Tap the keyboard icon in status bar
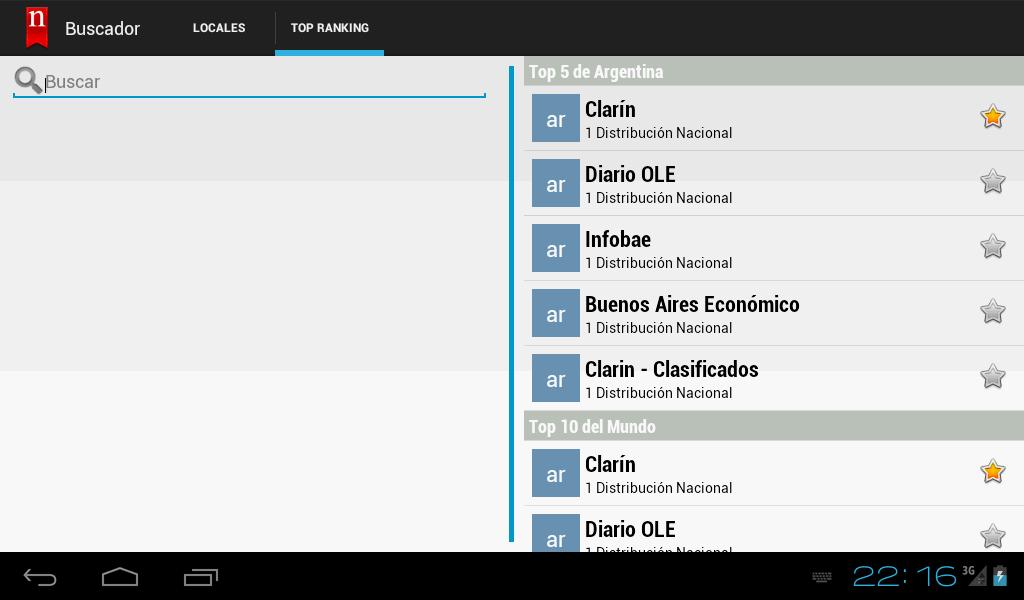The image size is (1024, 600). (822, 576)
